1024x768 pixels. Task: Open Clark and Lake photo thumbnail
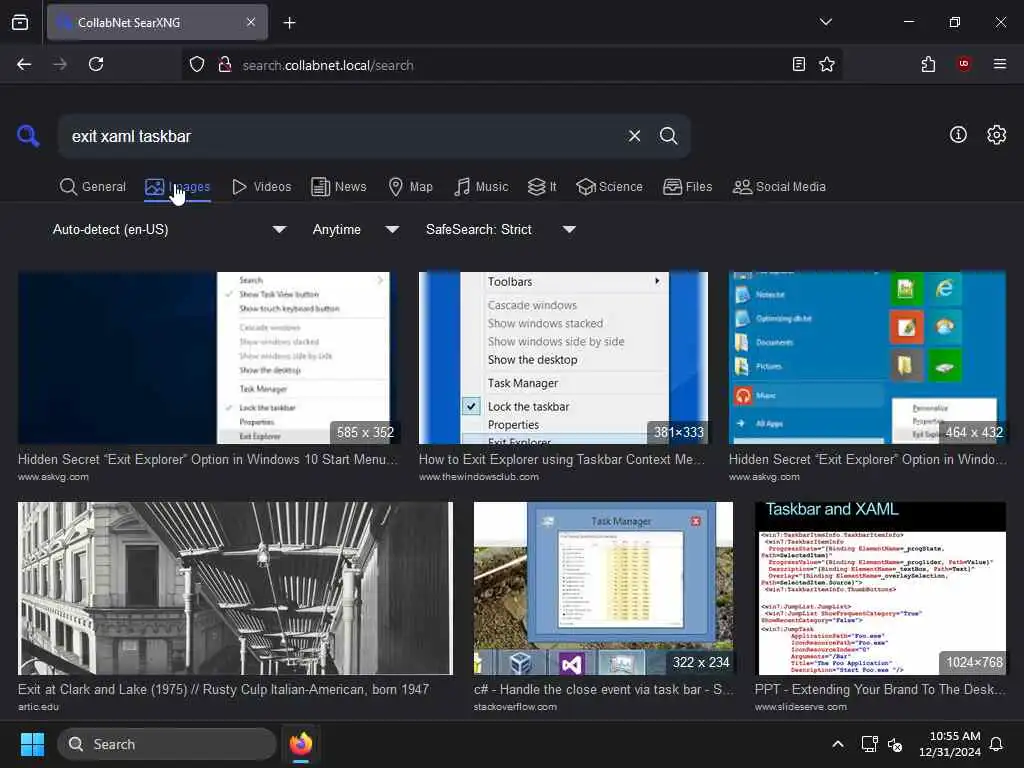click(235, 588)
